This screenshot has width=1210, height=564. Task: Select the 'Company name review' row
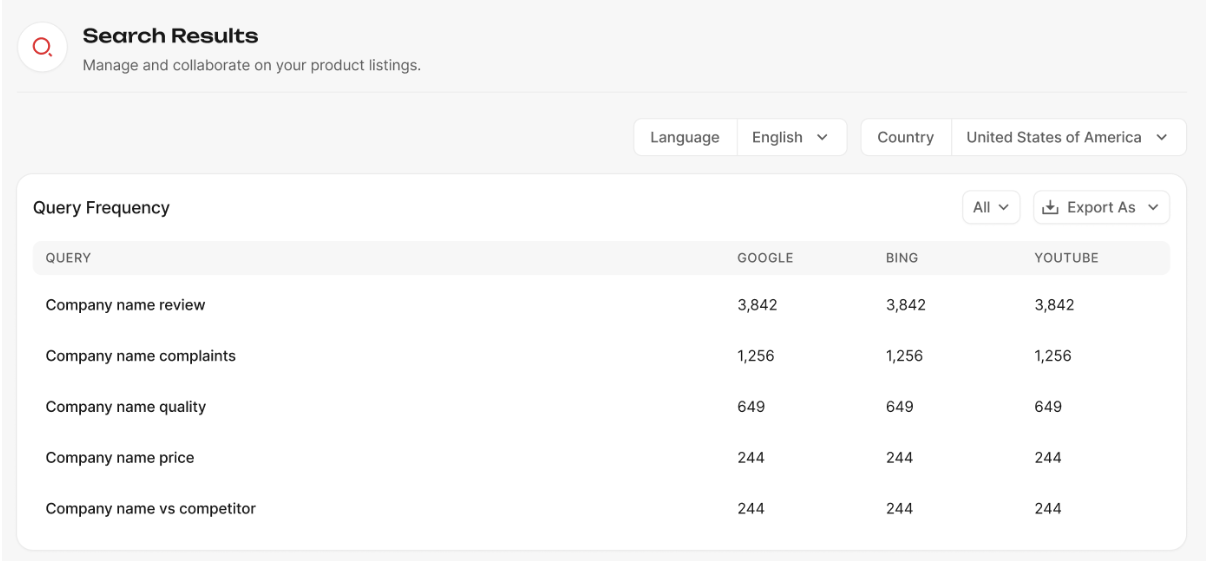601,306
